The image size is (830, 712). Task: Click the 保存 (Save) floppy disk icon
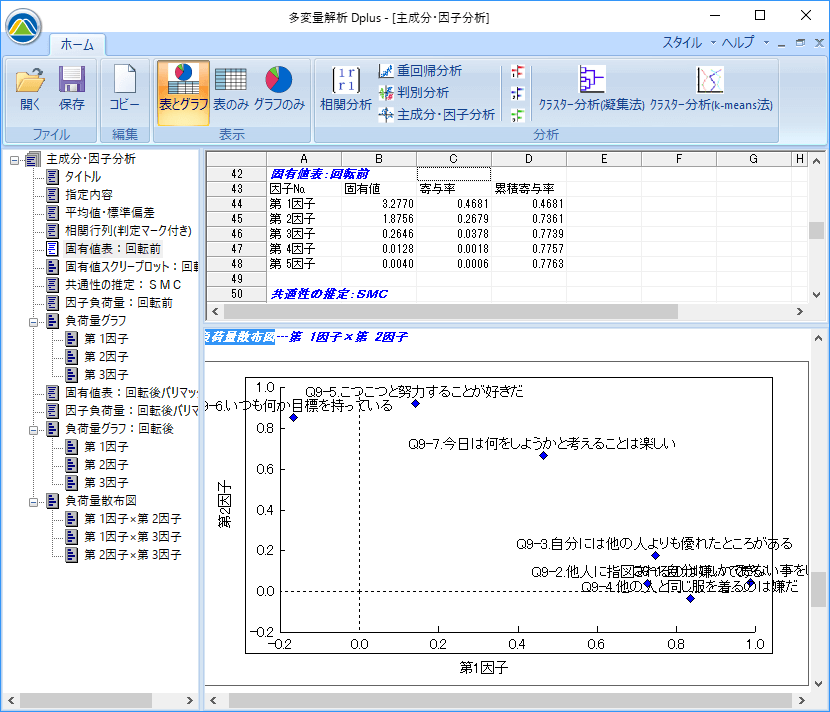[x=71, y=87]
